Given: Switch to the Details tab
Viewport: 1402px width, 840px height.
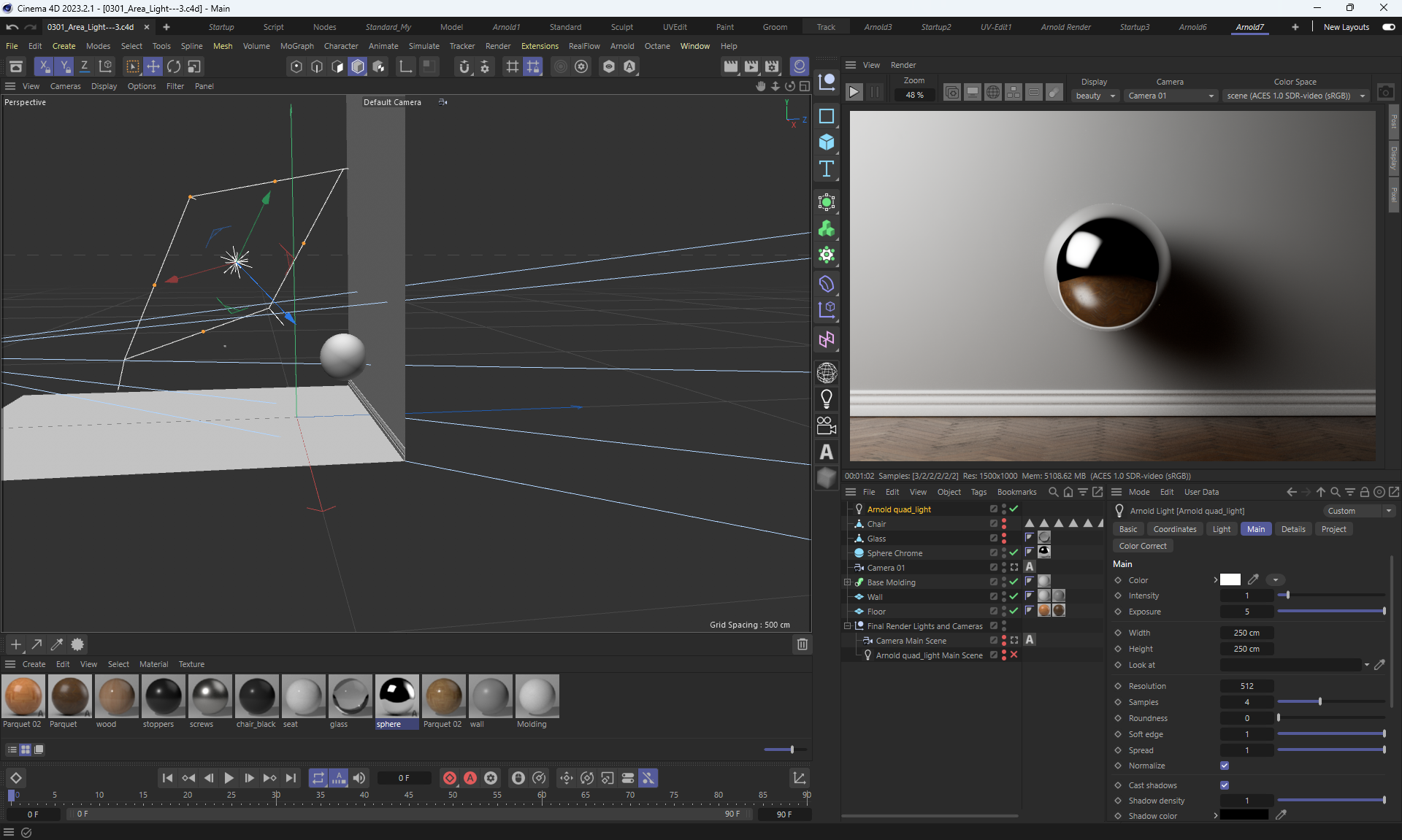Looking at the screenshot, I should (x=1292, y=529).
